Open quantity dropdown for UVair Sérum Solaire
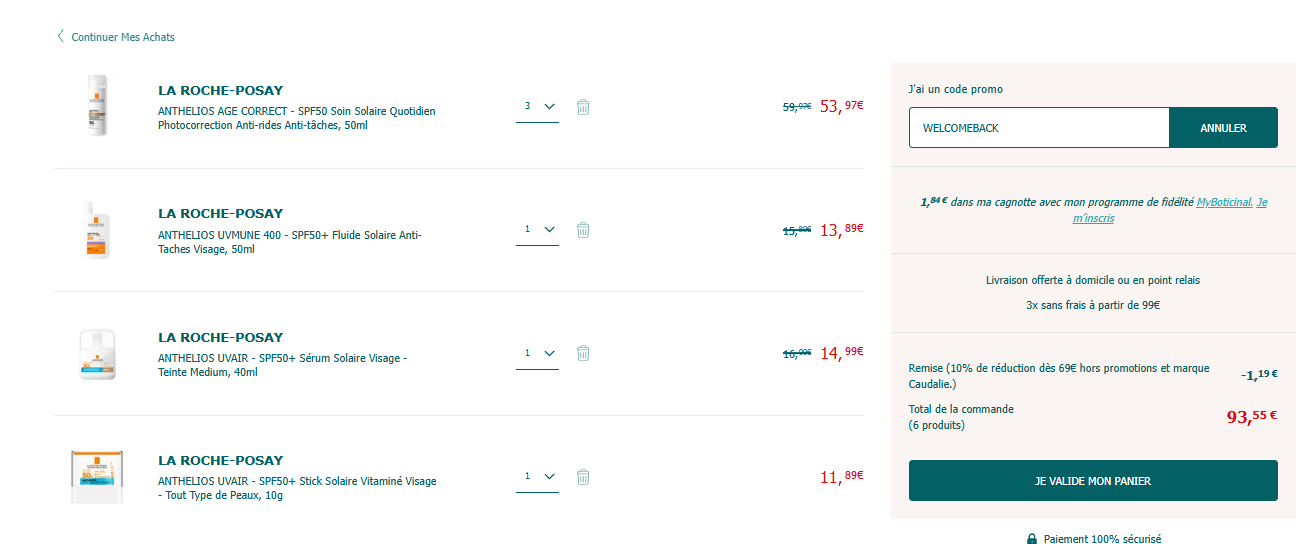The width and height of the screenshot is (1309, 544). (x=537, y=353)
